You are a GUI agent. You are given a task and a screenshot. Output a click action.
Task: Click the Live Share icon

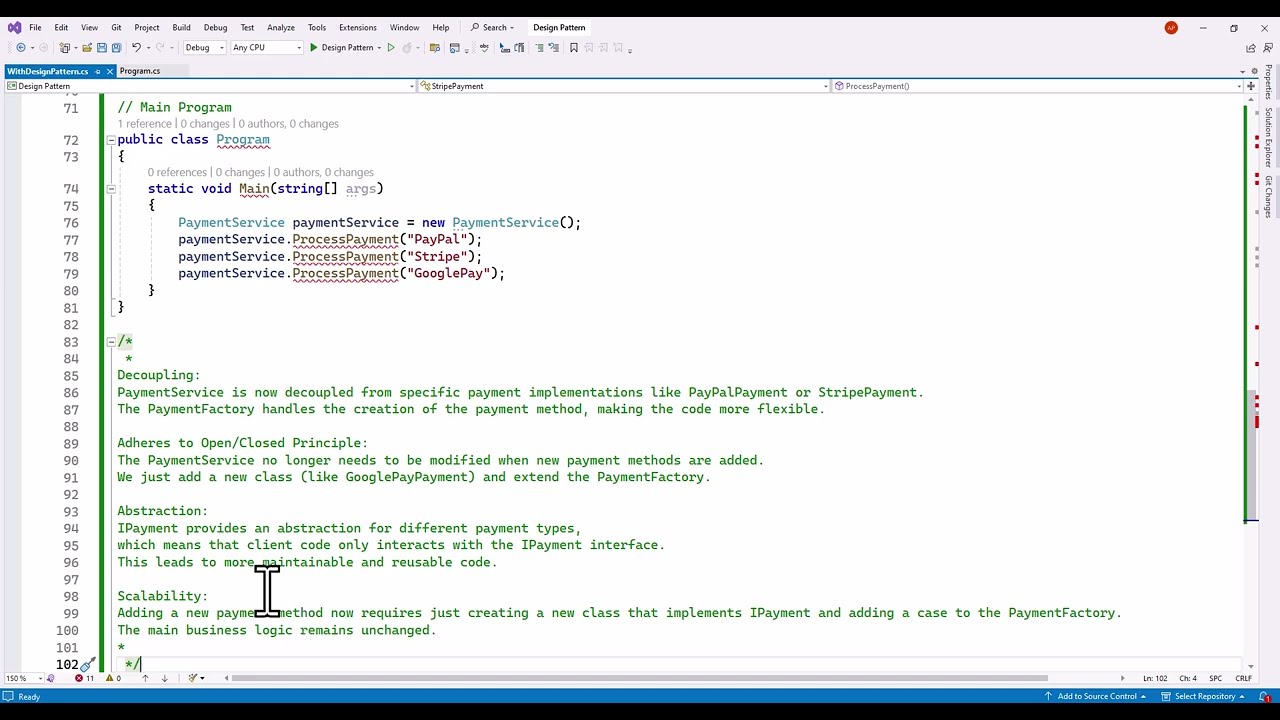(x=1250, y=47)
